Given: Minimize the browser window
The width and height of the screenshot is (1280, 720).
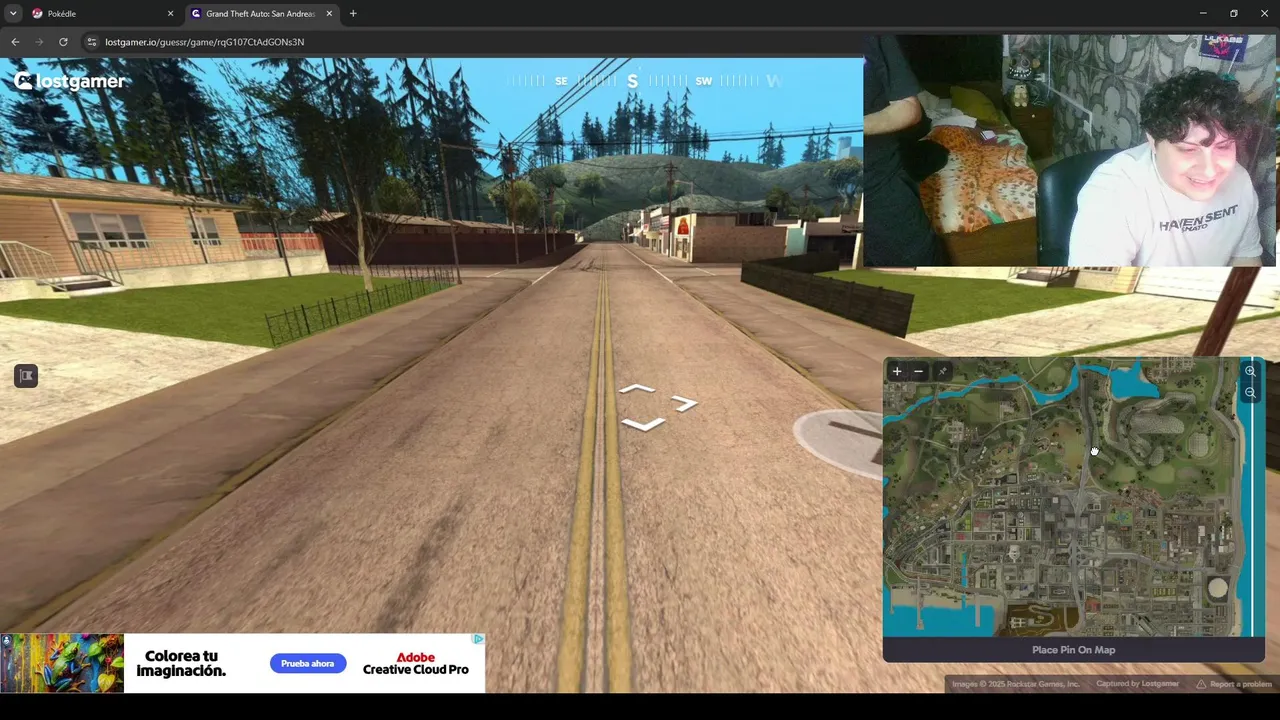Looking at the screenshot, I should pyautogui.click(x=1202, y=13).
